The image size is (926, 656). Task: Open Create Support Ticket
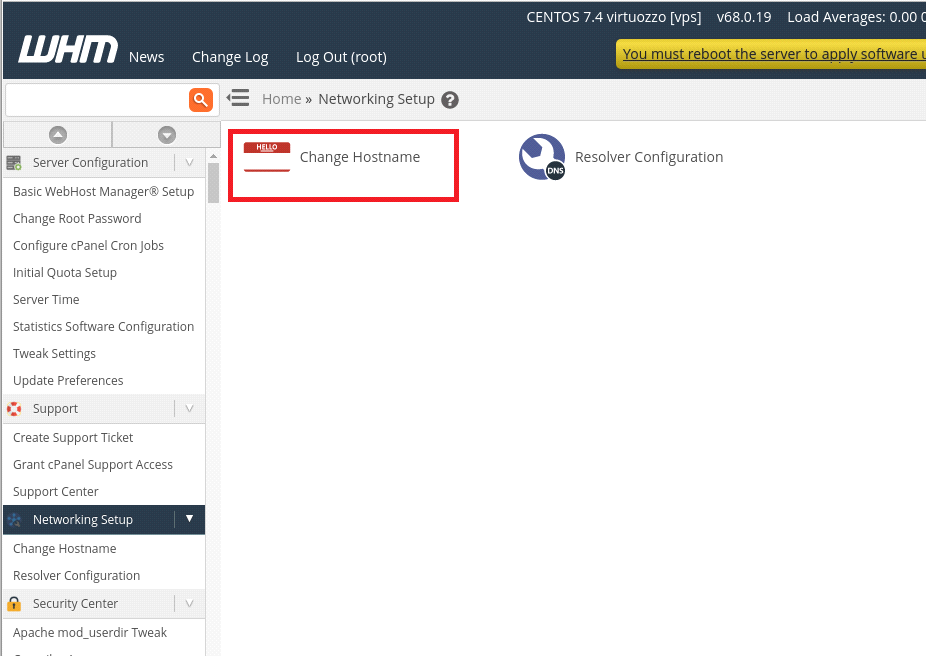tap(73, 438)
